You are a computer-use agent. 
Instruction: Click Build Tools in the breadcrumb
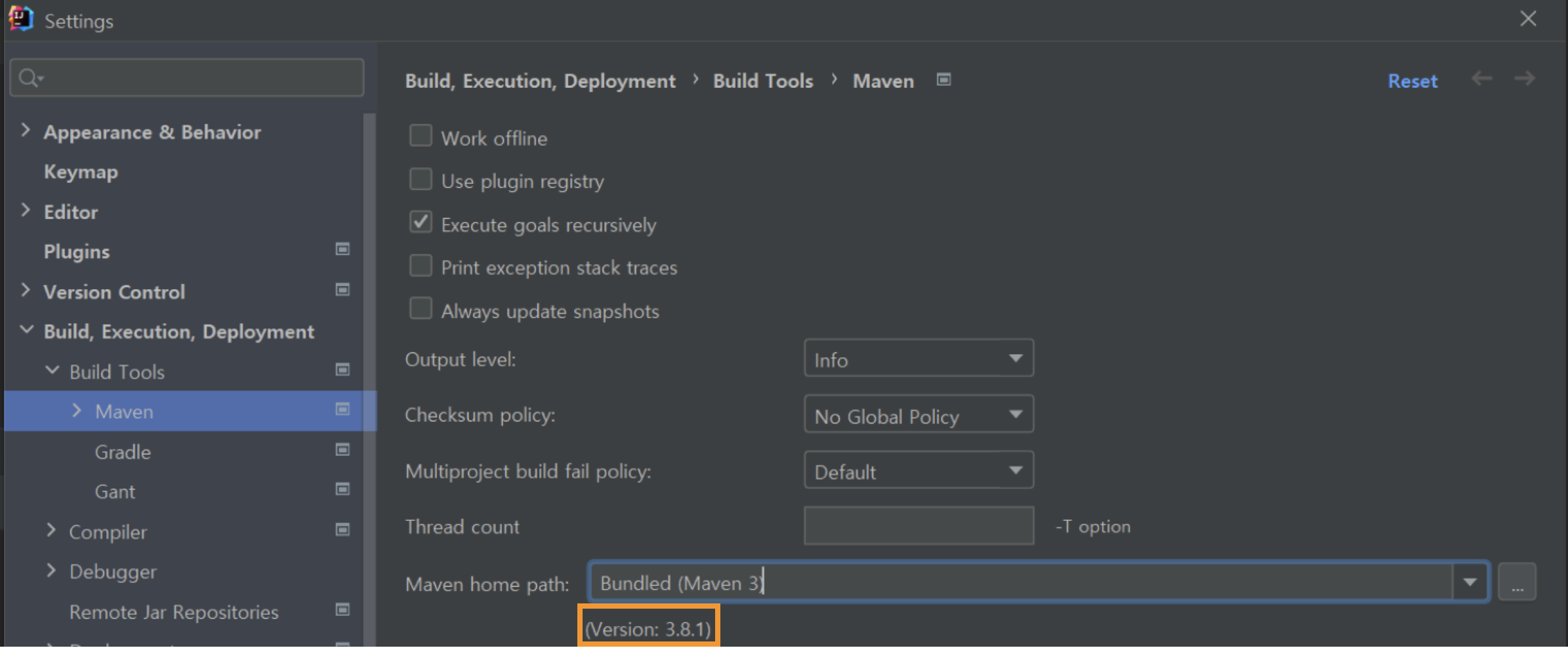coord(763,81)
